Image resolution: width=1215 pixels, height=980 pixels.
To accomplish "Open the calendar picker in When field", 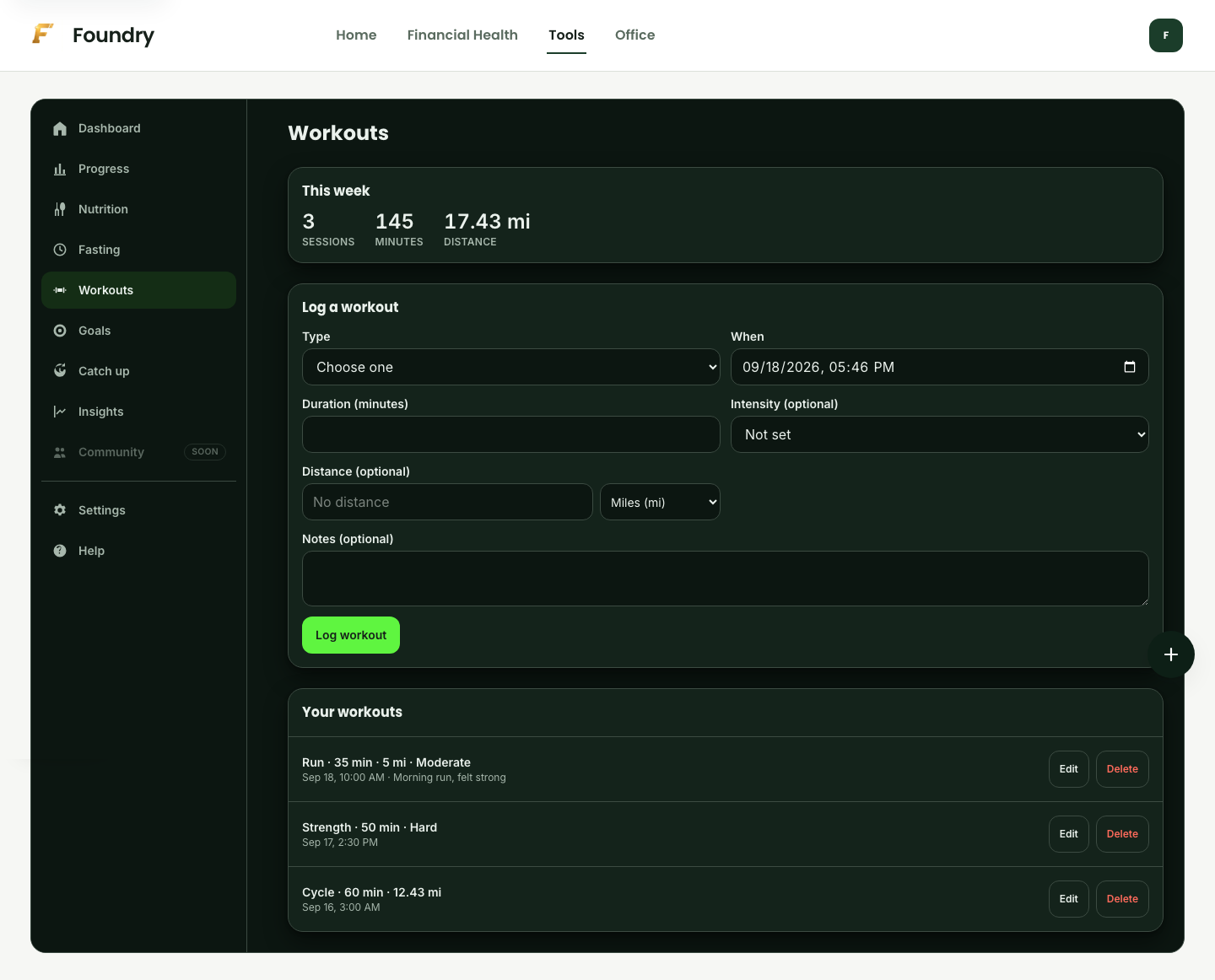I will pyautogui.click(x=1130, y=367).
